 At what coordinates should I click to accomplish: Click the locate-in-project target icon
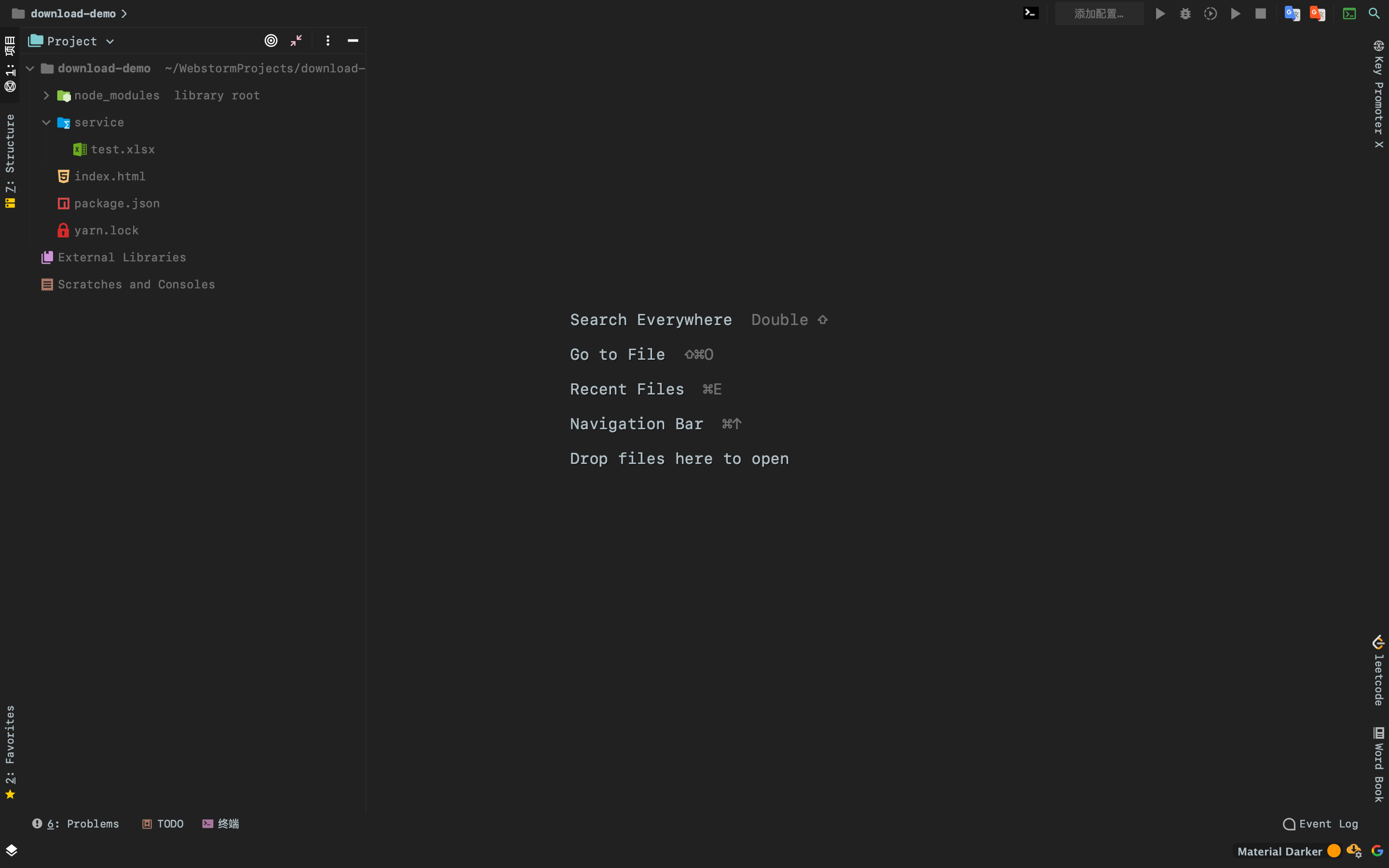271,41
